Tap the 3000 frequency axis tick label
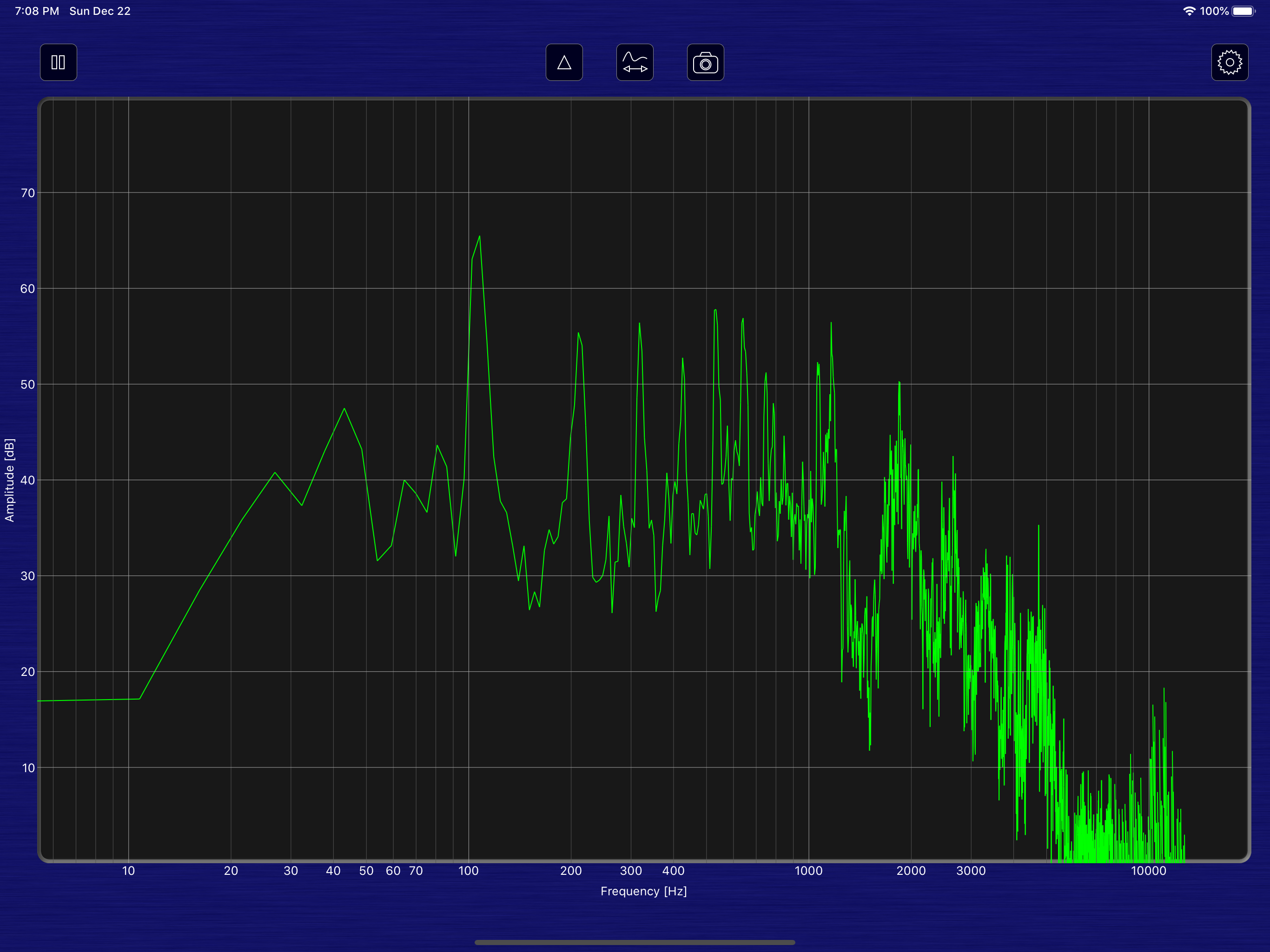Screen dimensions: 1270x952 [x=971, y=871]
